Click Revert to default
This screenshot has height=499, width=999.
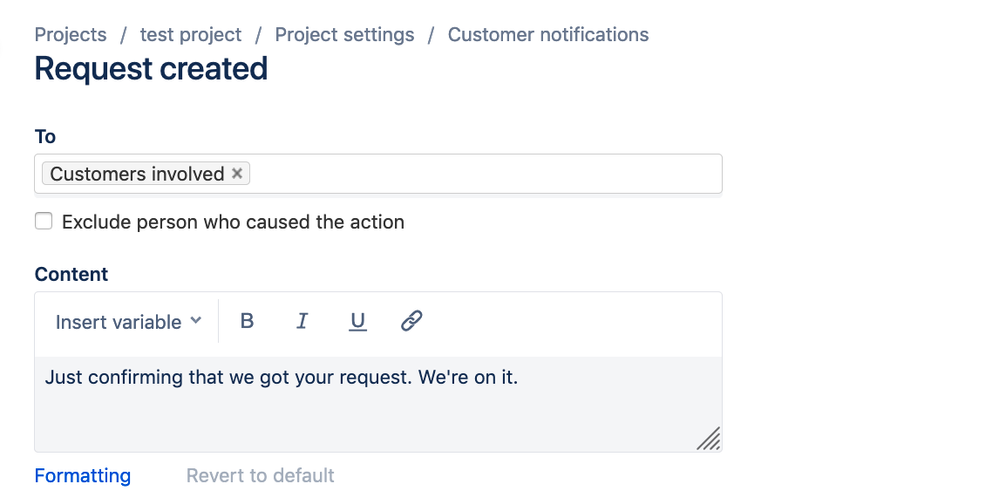pyautogui.click(x=260, y=476)
